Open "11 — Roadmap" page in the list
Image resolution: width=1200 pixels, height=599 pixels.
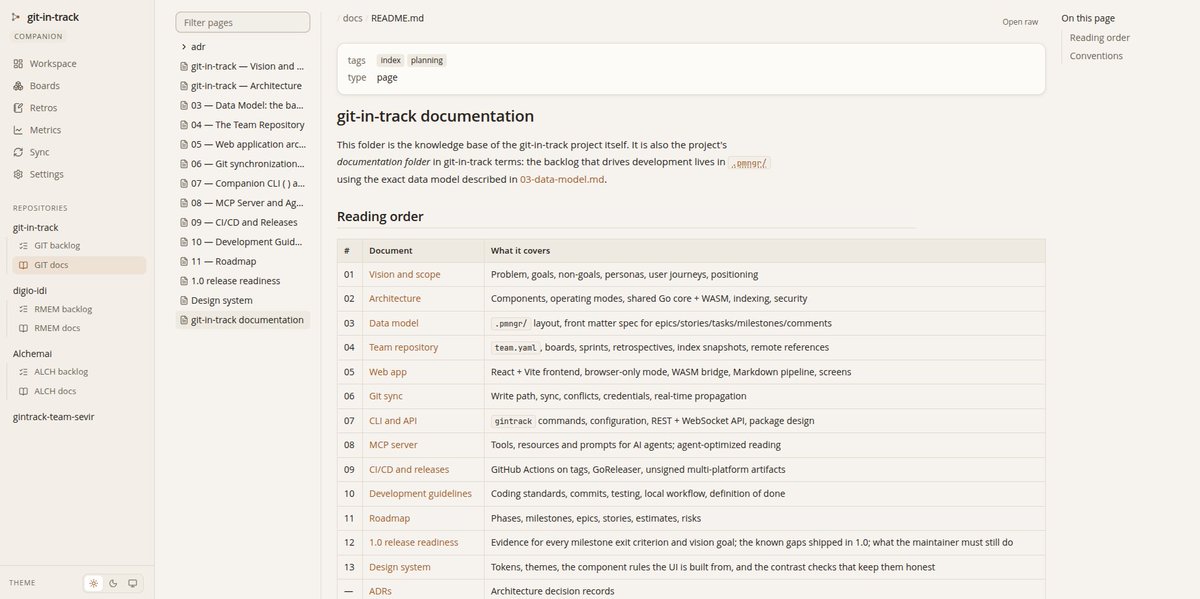click(243, 261)
